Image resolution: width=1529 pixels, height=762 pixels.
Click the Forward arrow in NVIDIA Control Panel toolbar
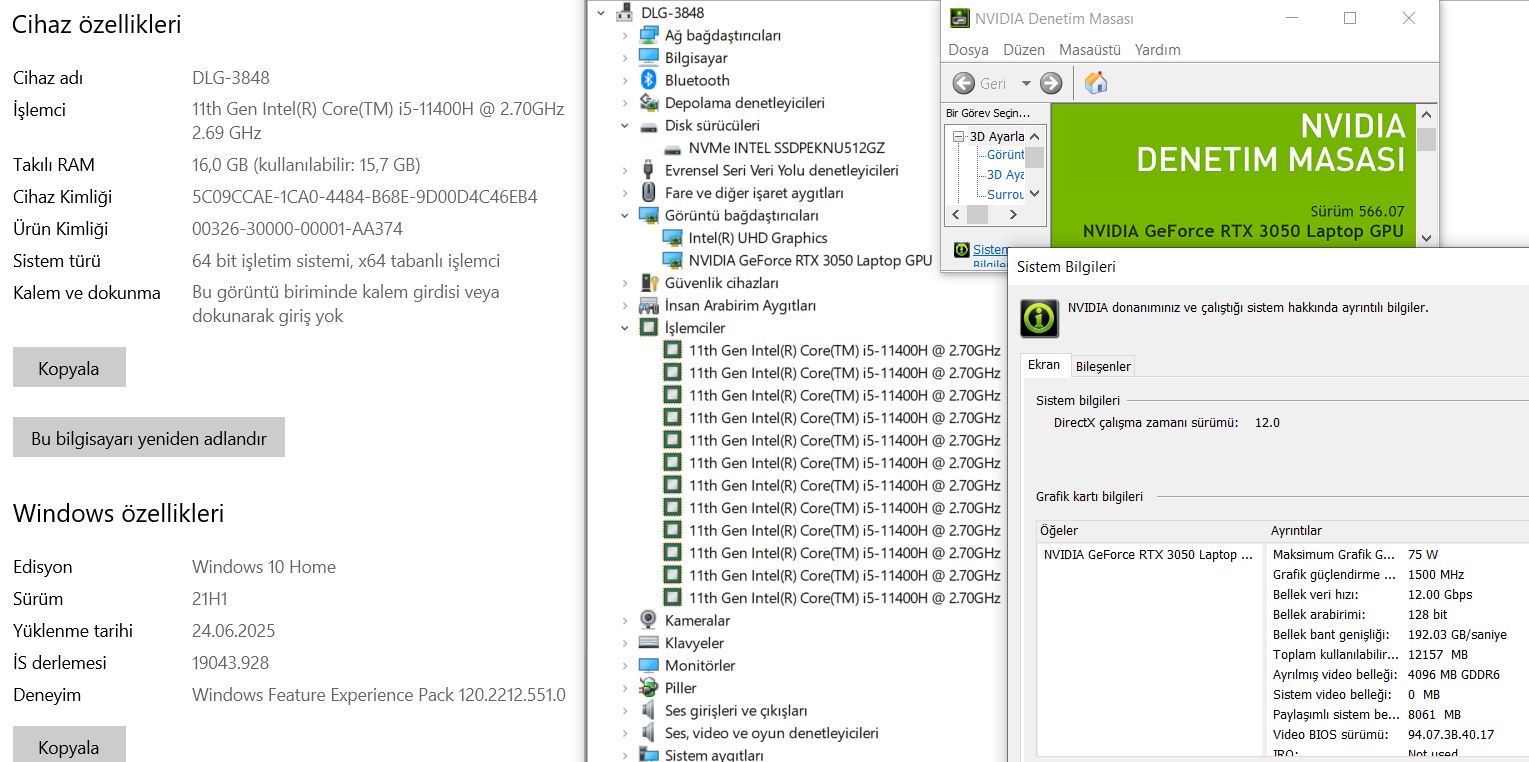(x=1051, y=83)
